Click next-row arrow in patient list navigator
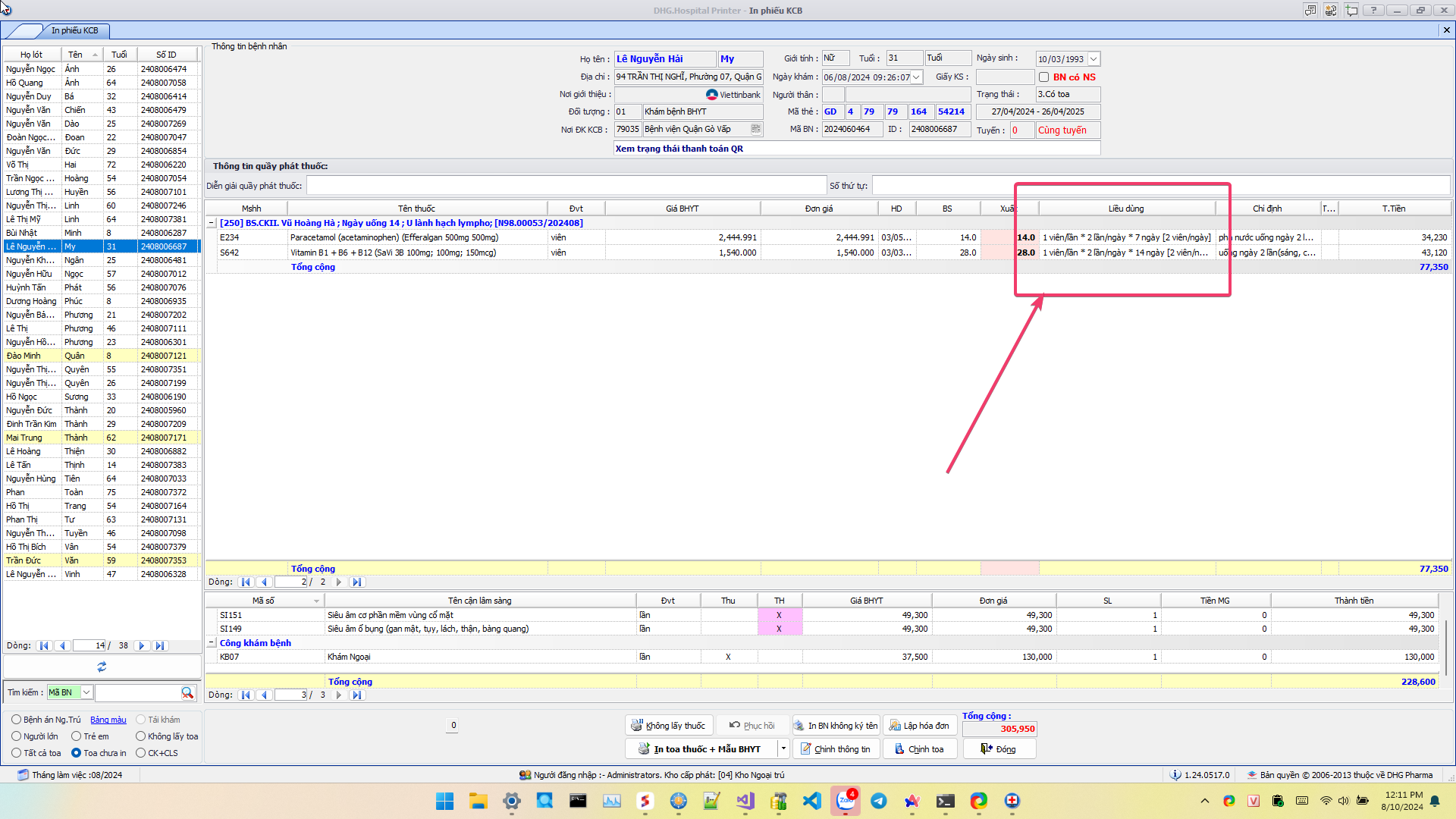 pos(141,646)
